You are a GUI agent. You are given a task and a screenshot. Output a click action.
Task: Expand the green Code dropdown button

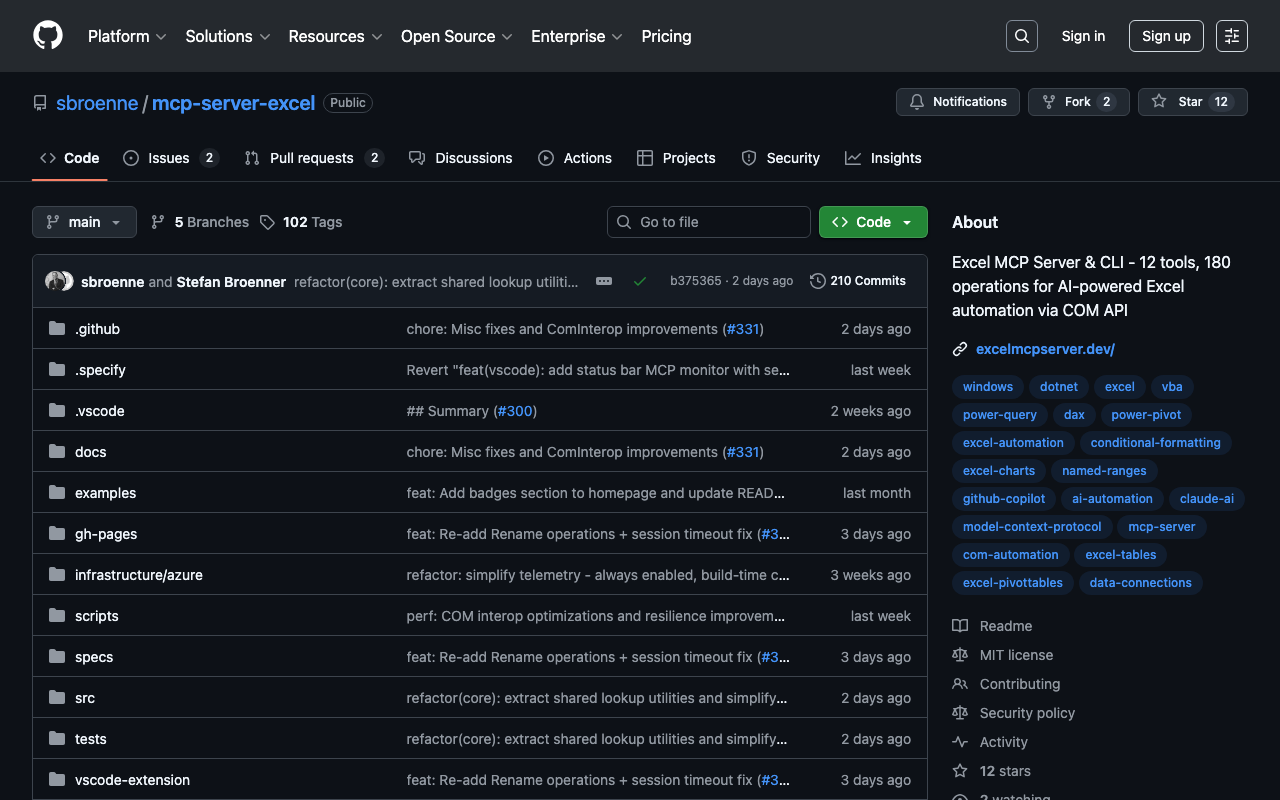tap(872, 222)
